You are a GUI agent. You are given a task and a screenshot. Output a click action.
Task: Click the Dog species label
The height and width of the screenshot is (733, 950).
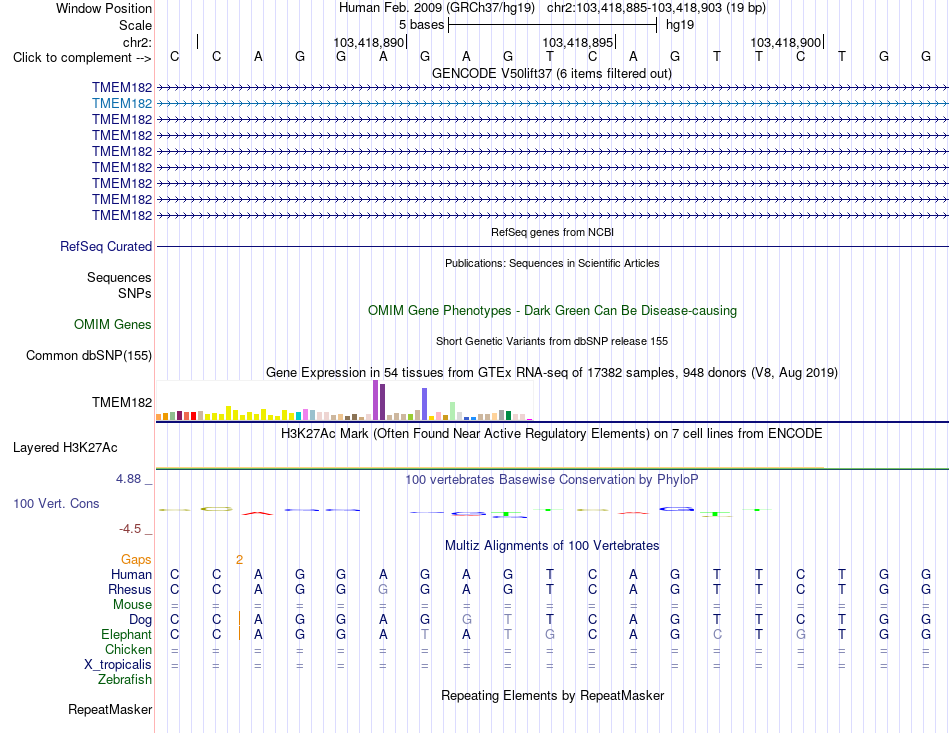coord(140,619)
